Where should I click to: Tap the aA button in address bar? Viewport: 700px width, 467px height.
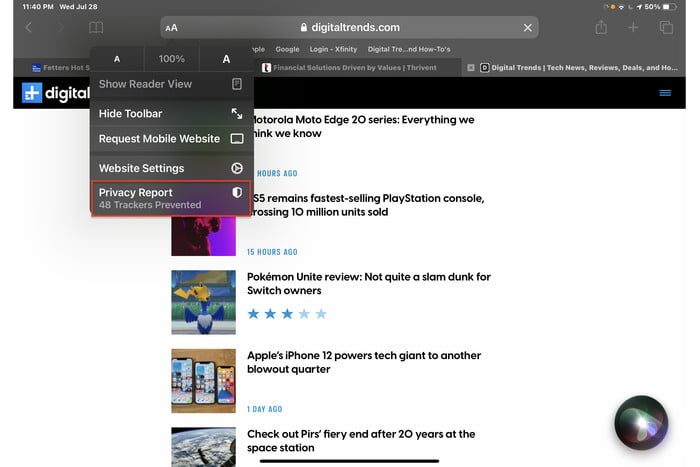coord(172,28)
